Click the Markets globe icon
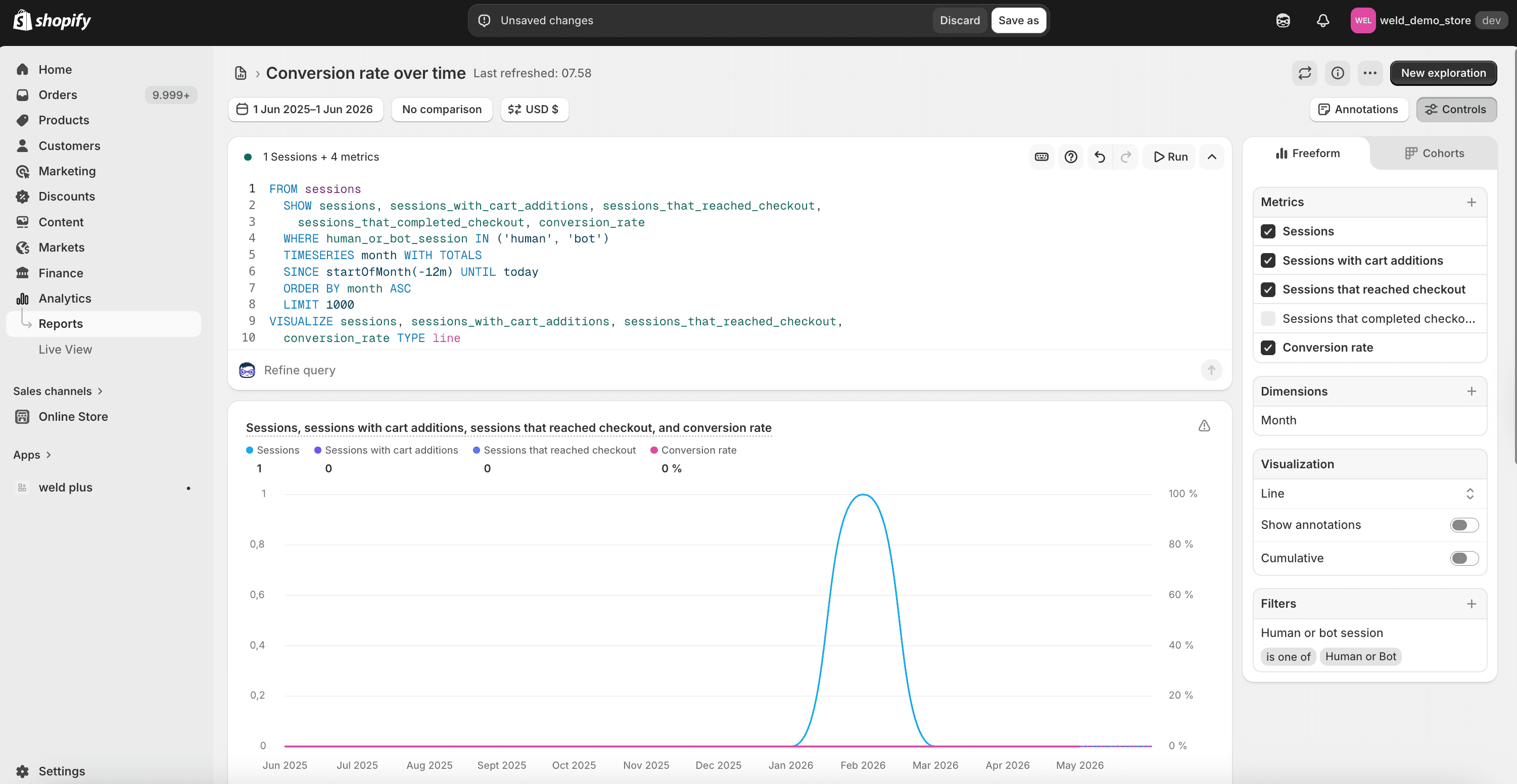 pyautogui.click(x=22, y=248)
